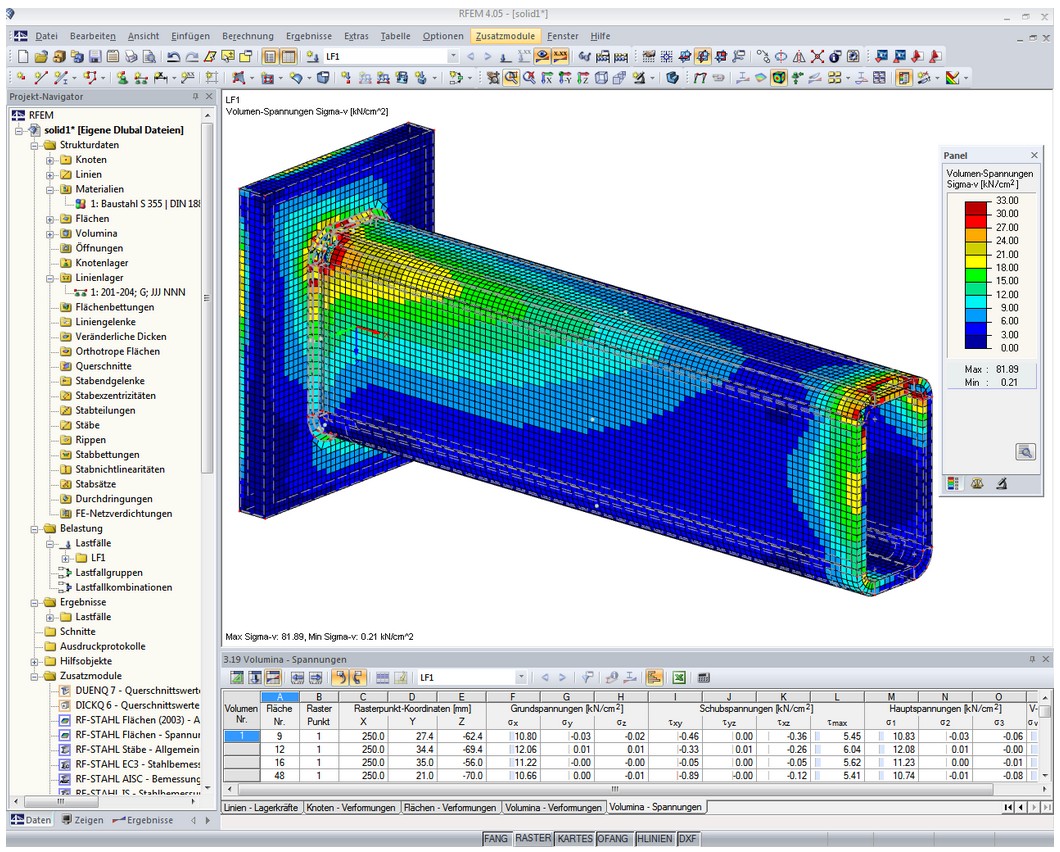Open the LF1 load case dropdown in toolbar
Viewport: 1060px width, 852px height.
click(454, 57)
